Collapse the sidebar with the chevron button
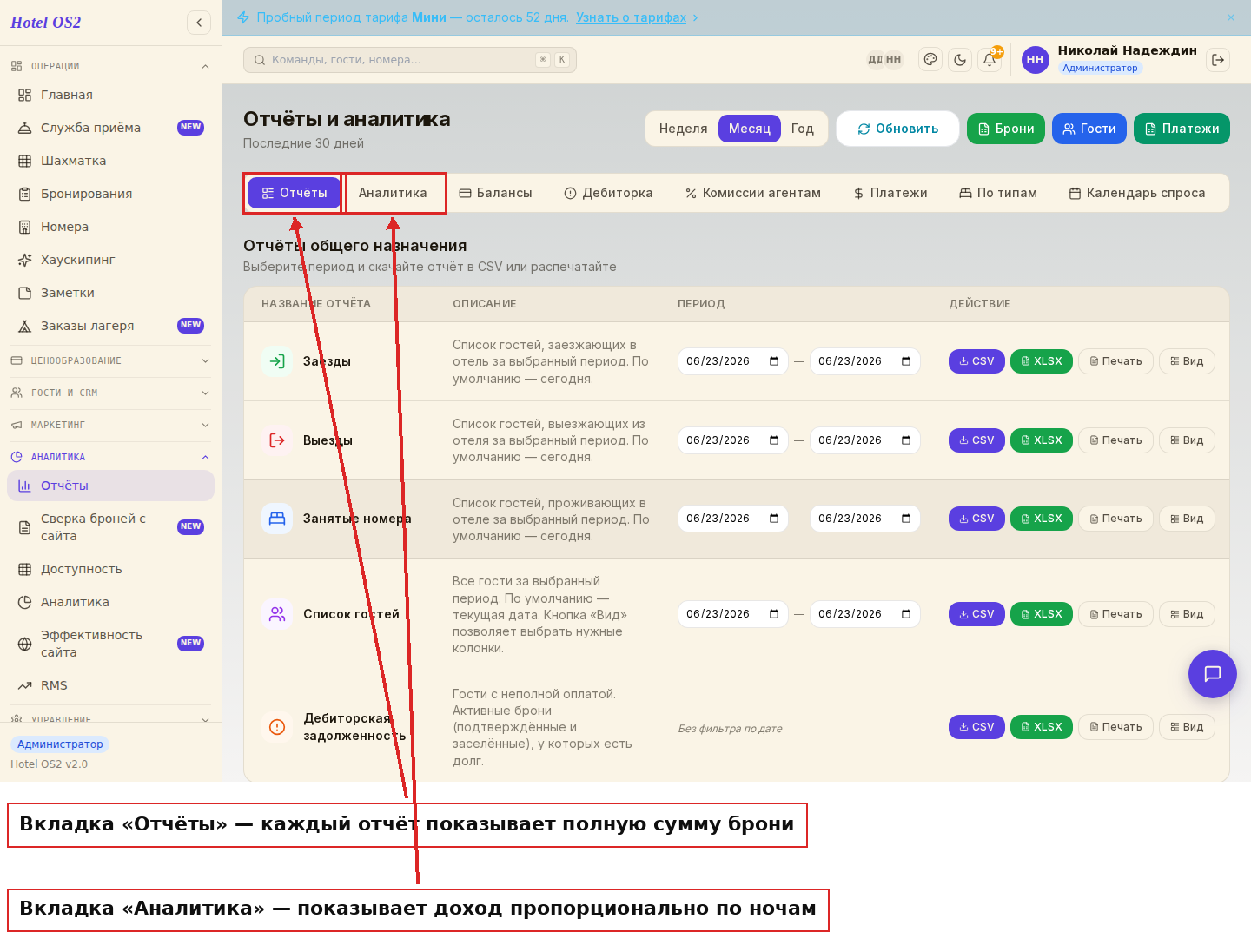 tap(199, 23)
